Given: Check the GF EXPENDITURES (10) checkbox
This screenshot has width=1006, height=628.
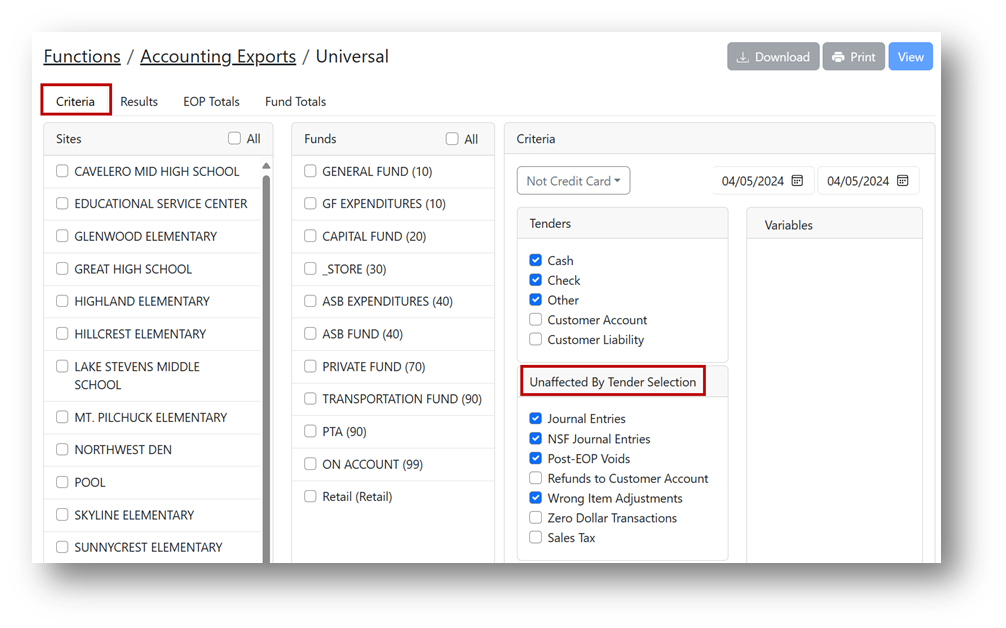Looking at the screenshot, I should pos(311,203).
